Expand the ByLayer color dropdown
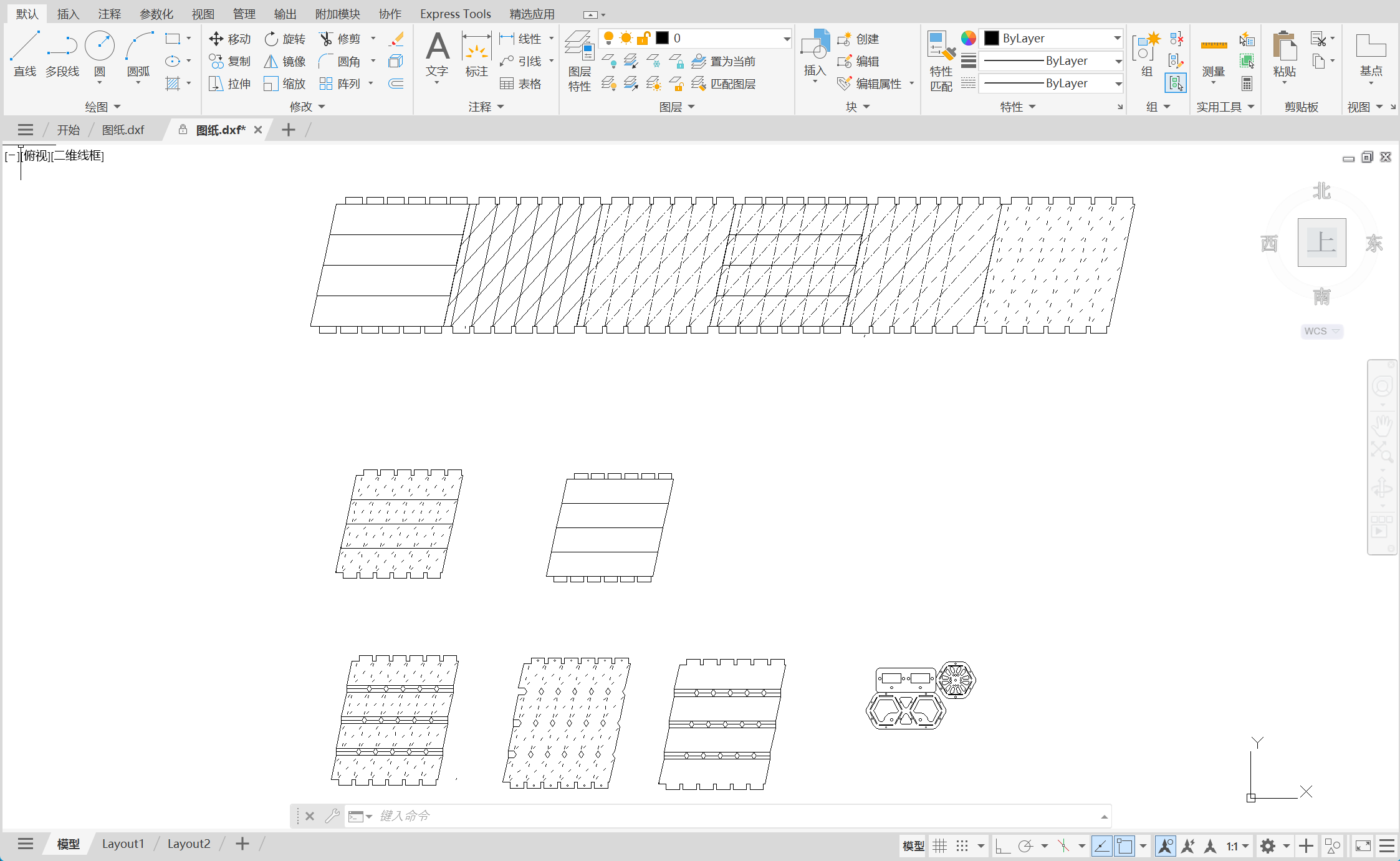Image resolution: width=1400 pixels, height=861 pixels. pyautogui.click(x=1117, y=39)
